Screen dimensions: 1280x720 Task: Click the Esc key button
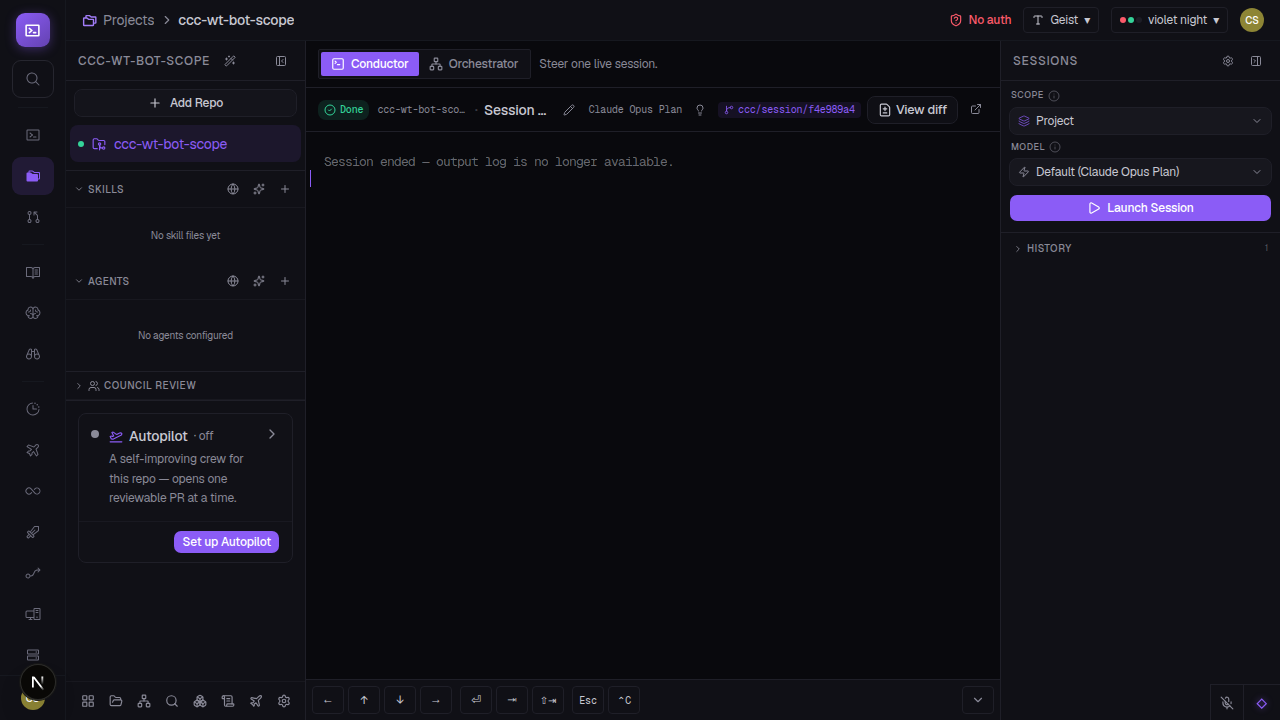click(x=588, y=700)
